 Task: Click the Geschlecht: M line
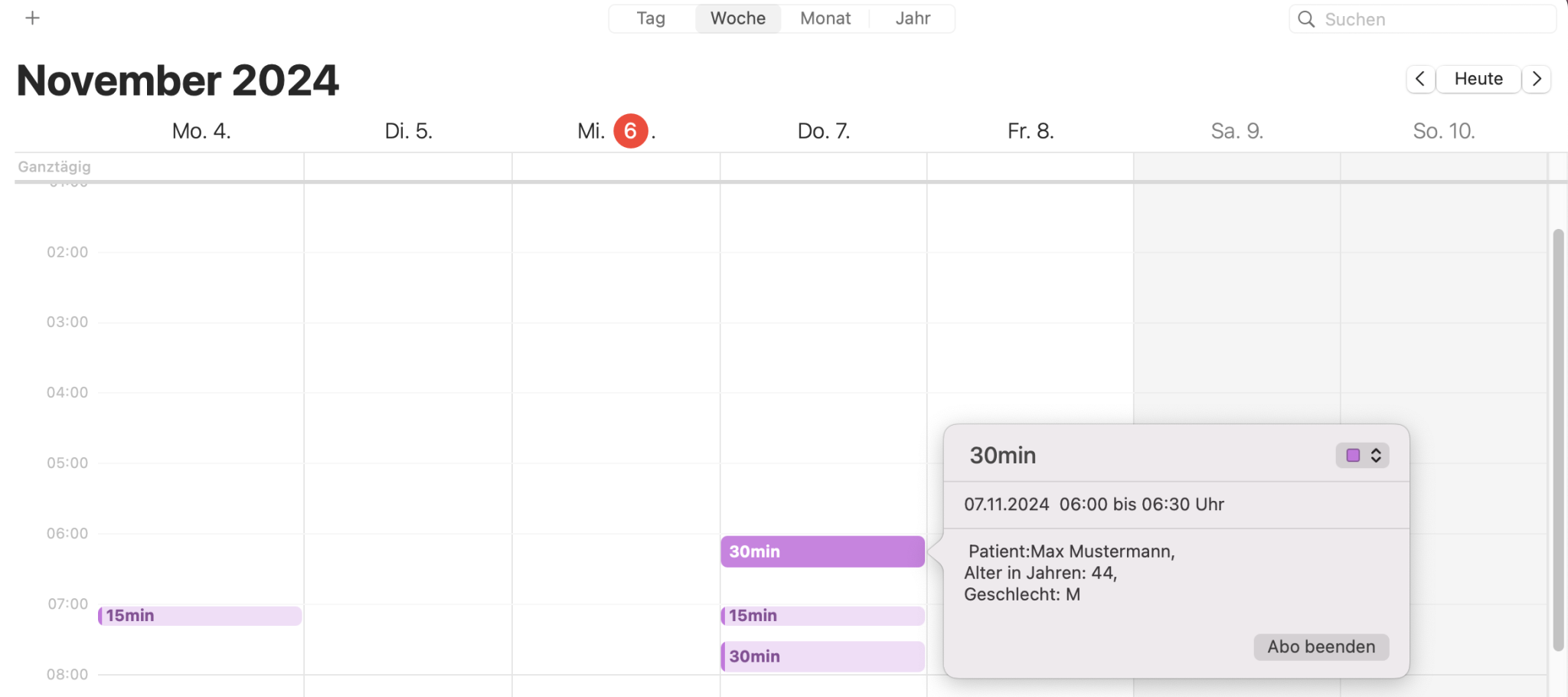(x=1022, y=594)
